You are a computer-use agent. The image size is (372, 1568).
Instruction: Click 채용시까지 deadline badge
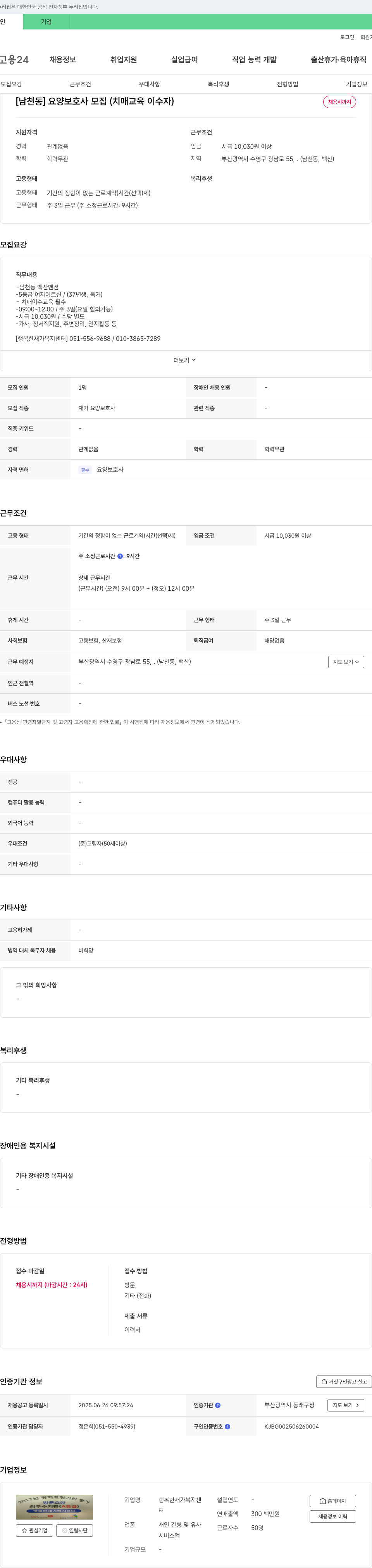(339, 101)
